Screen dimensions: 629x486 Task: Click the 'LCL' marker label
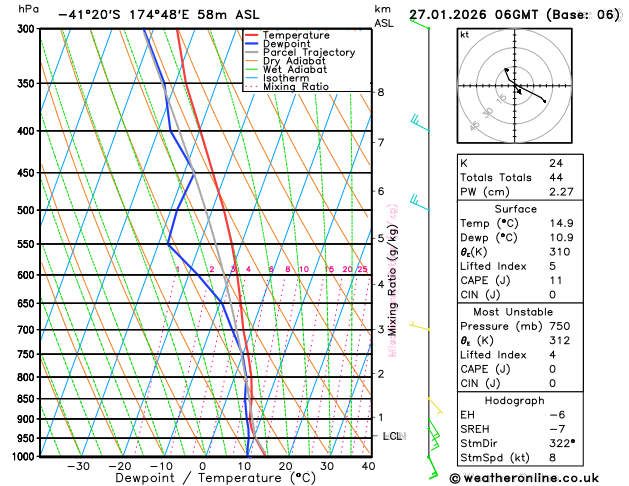coord(394,436)
